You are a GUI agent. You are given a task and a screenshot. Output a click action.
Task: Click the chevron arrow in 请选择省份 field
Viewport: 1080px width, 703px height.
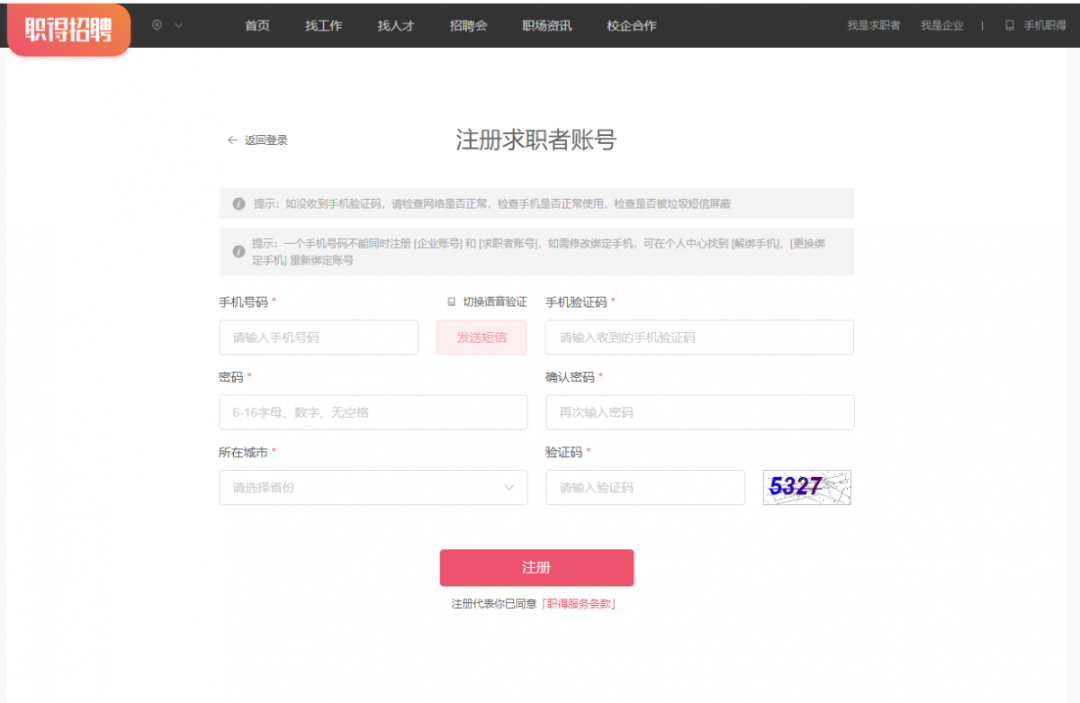click(509, 488)
